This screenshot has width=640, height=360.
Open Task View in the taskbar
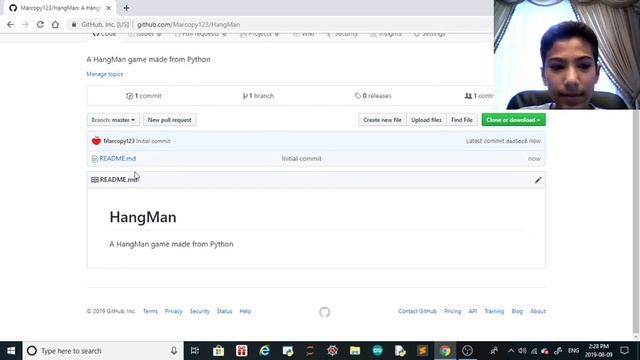point(195,351)
